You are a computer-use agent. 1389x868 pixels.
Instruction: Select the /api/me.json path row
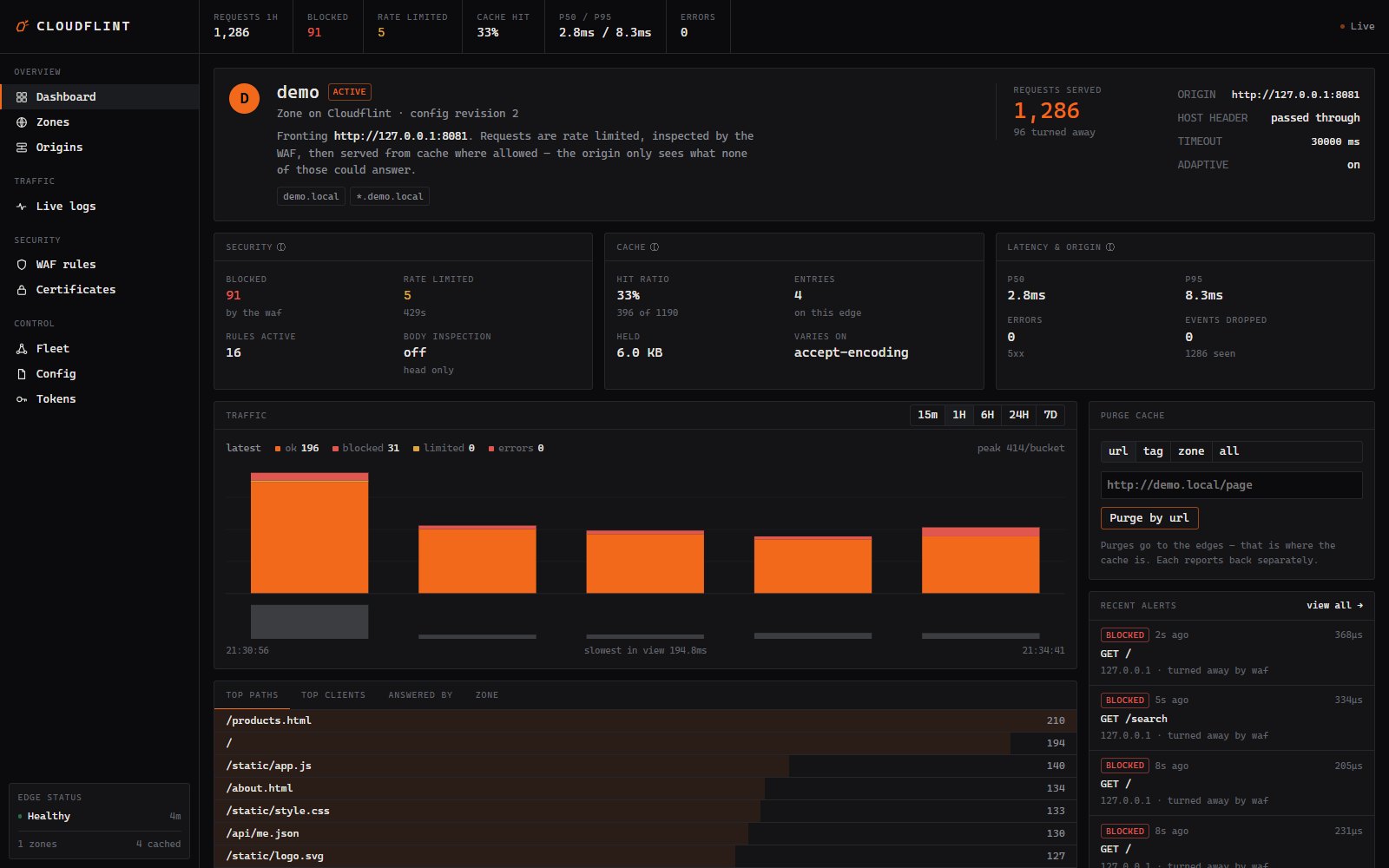(645, 833)
